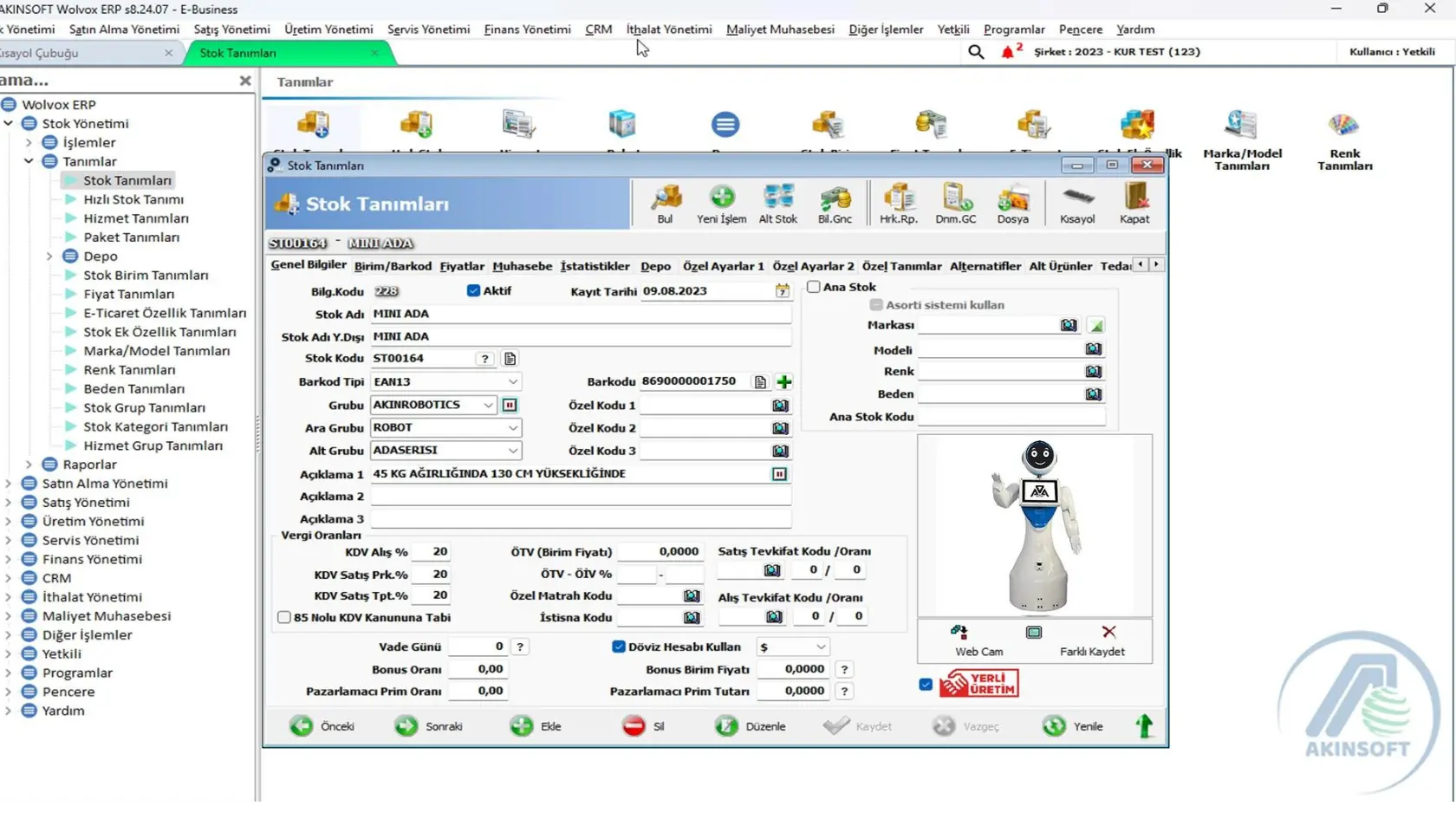1456x819 pixels.
Task: Open the Renk lookup icon
Action: coord(1094,371)
